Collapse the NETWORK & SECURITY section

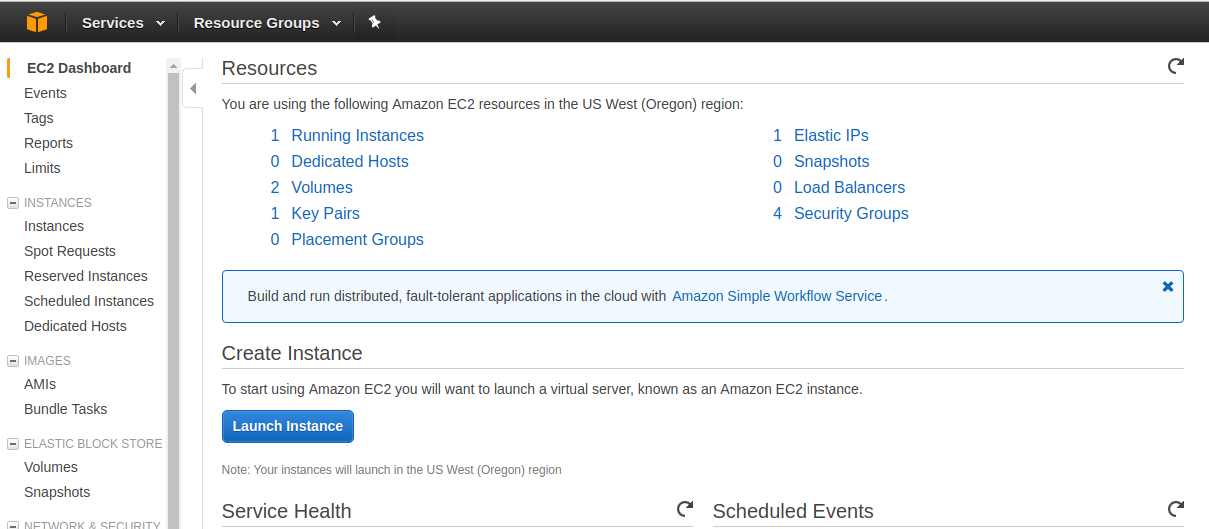[13, 525]
